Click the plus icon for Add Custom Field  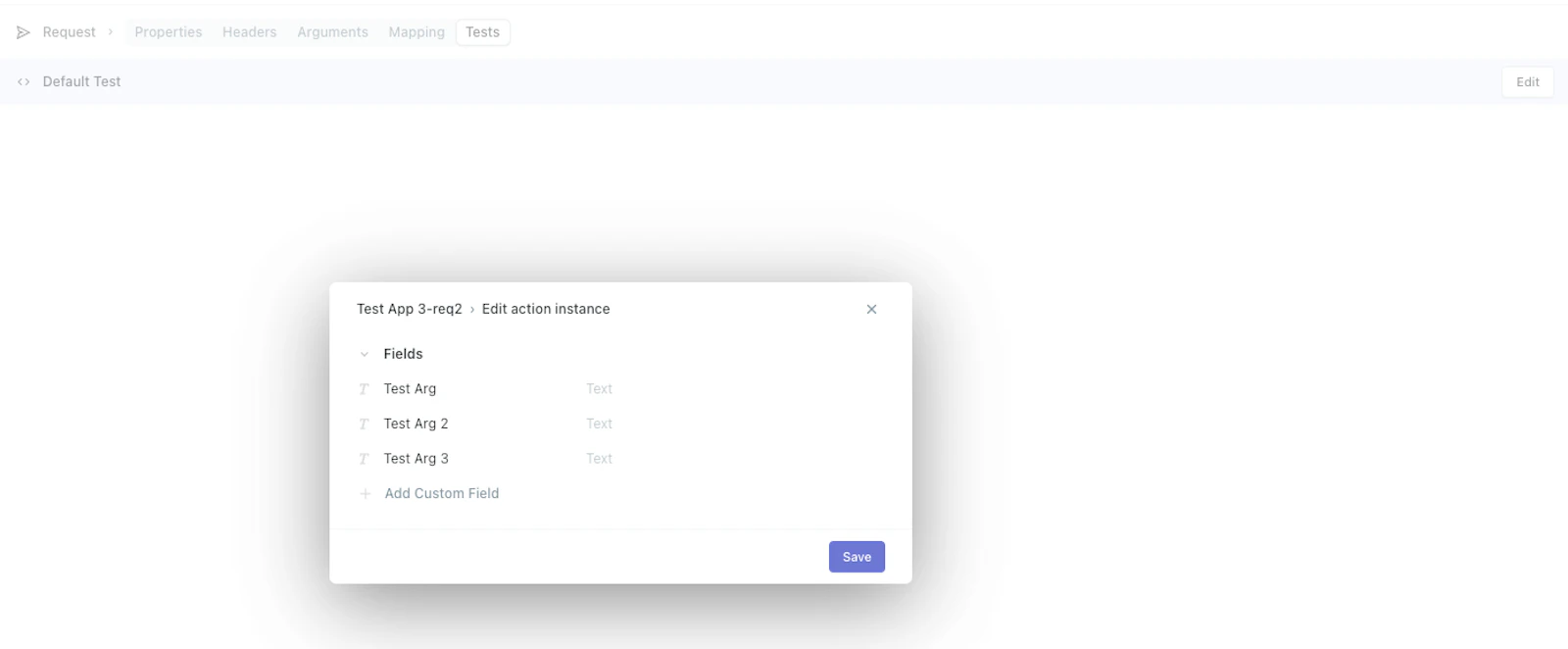pyautogui.click(x=365, y=494)
